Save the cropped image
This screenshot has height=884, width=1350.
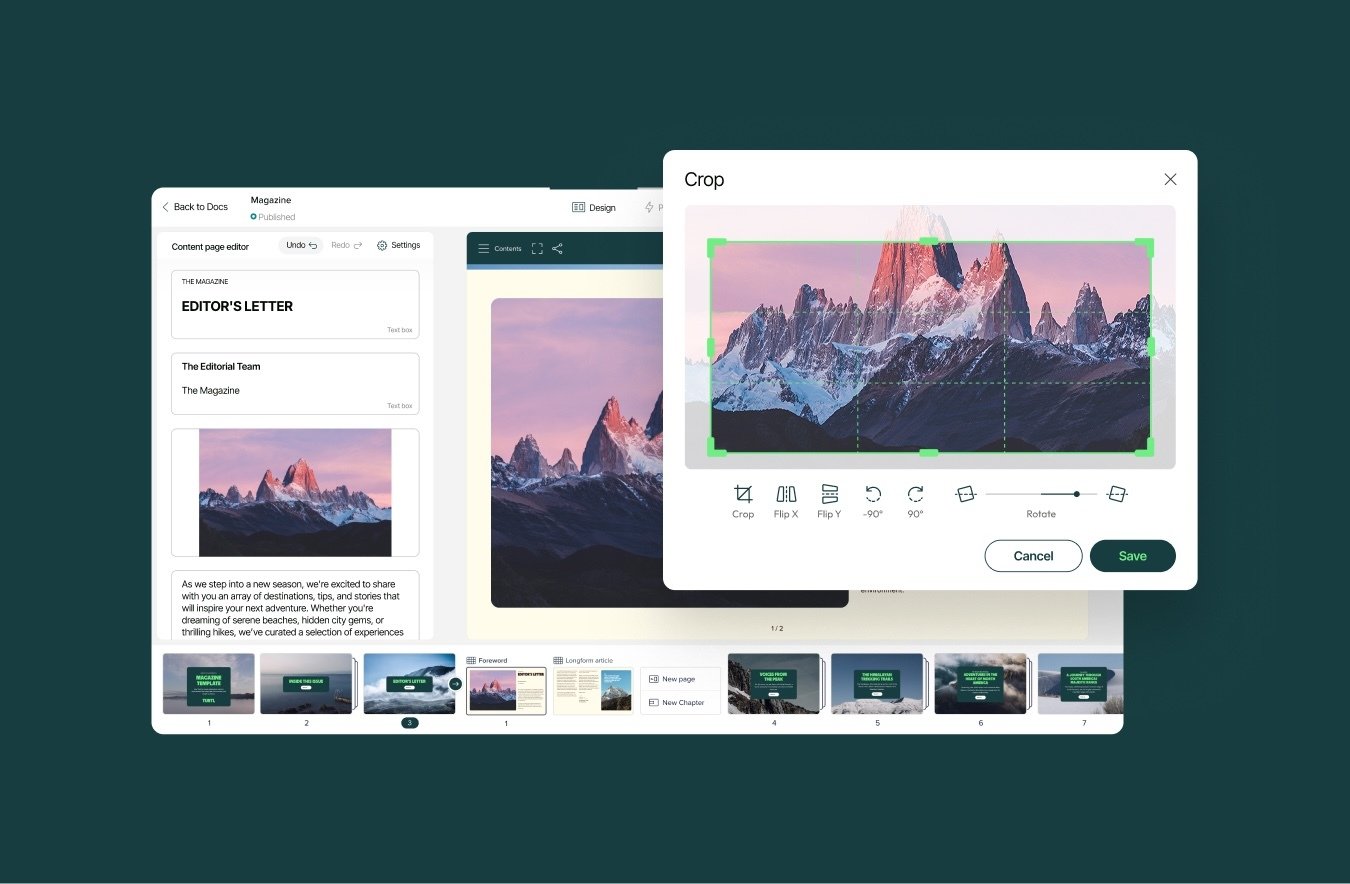pyautogui.click(x=1132, y=556)
